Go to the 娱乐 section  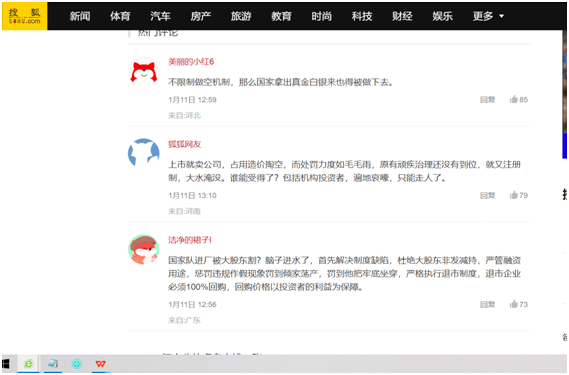click(442, 16)
